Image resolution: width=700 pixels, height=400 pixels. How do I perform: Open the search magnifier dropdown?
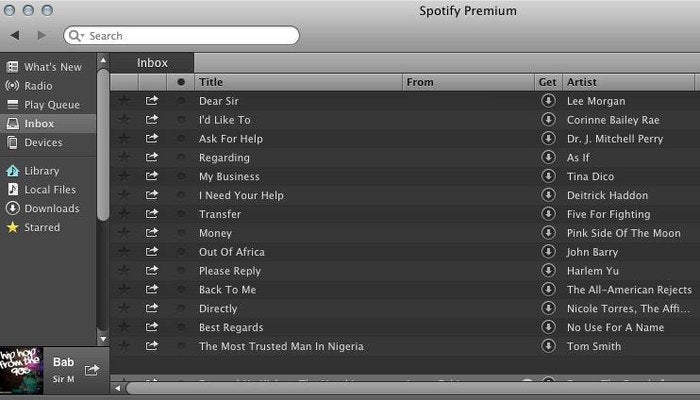(76, 36)
